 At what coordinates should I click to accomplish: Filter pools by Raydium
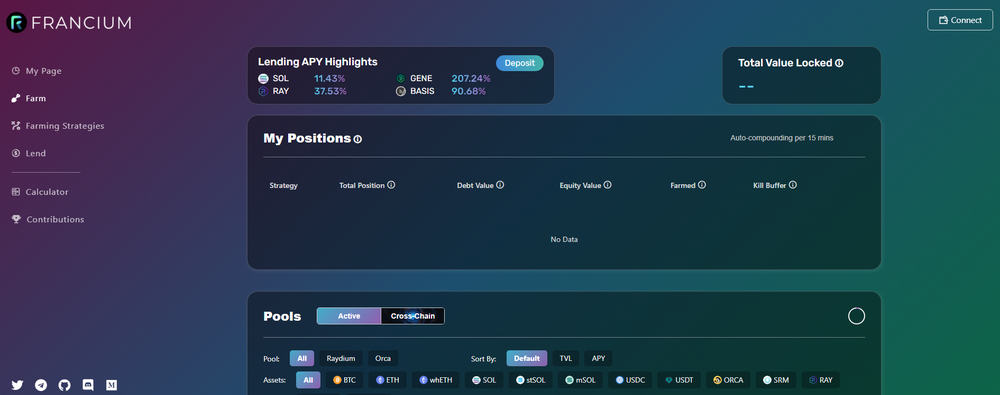click(341, 359)
